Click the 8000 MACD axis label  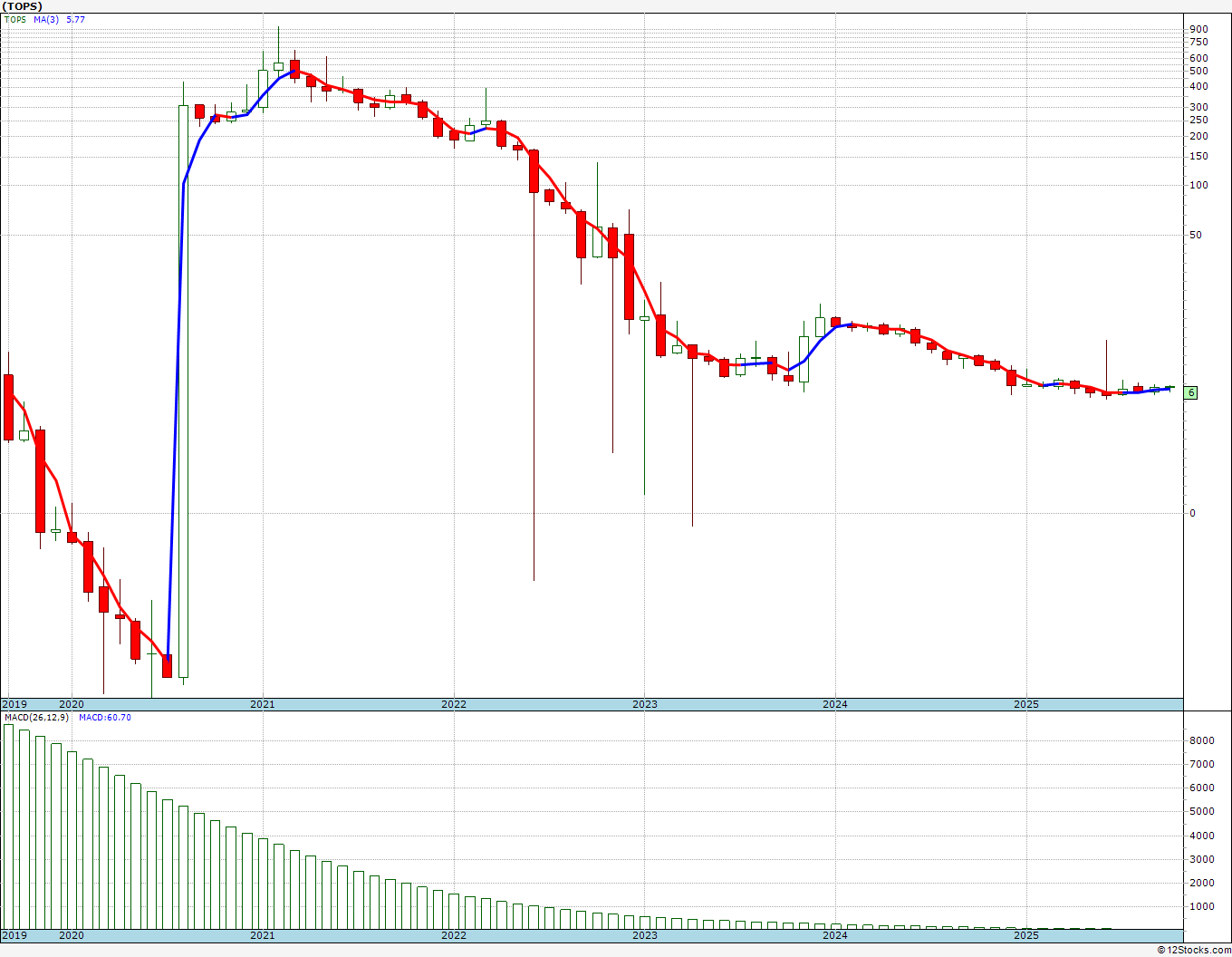1200,740
